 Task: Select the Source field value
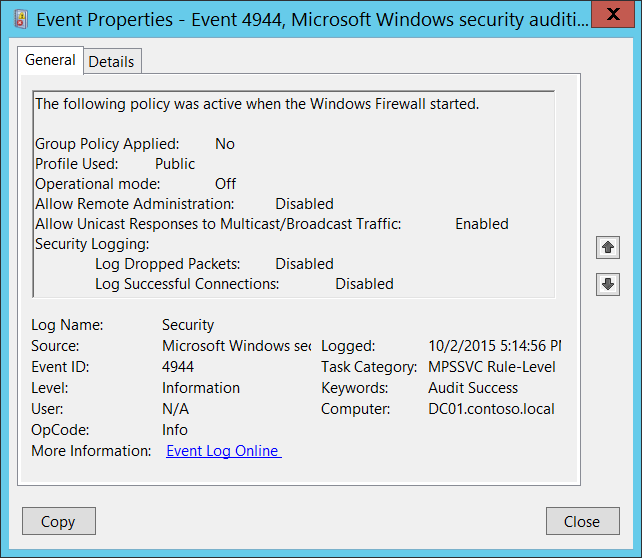(x=236, y=346)
